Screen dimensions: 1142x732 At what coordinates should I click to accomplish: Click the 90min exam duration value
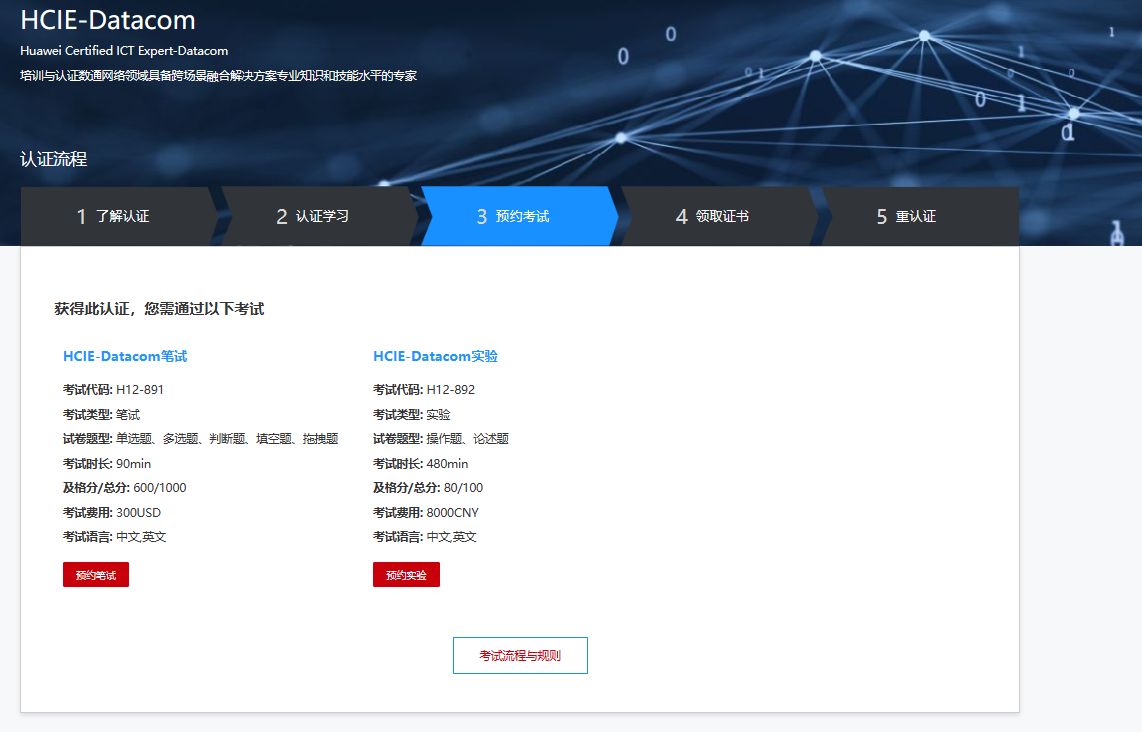pyautogui.click(x=133, y=464)
